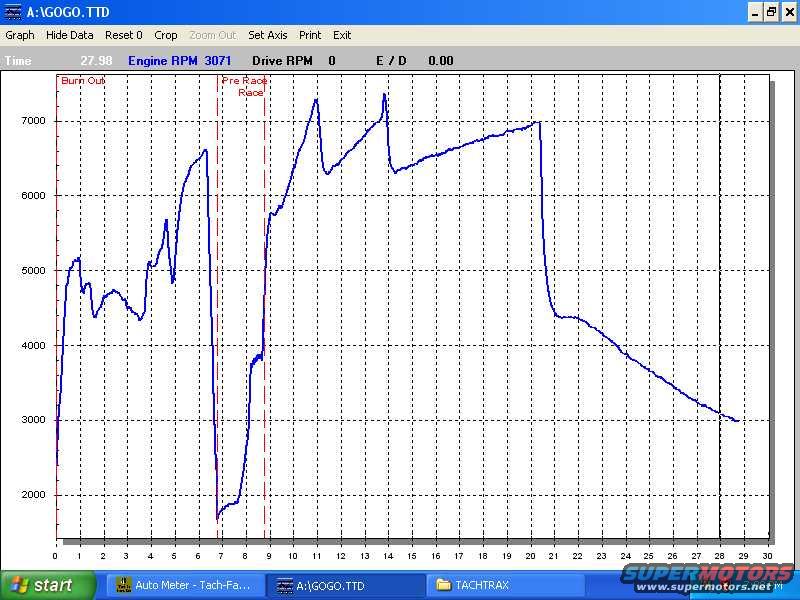Image resolution: width=800 pixels, height=600 pixels.
Task: Click the red Burn Out marker line
Action: tap(57, 300)
